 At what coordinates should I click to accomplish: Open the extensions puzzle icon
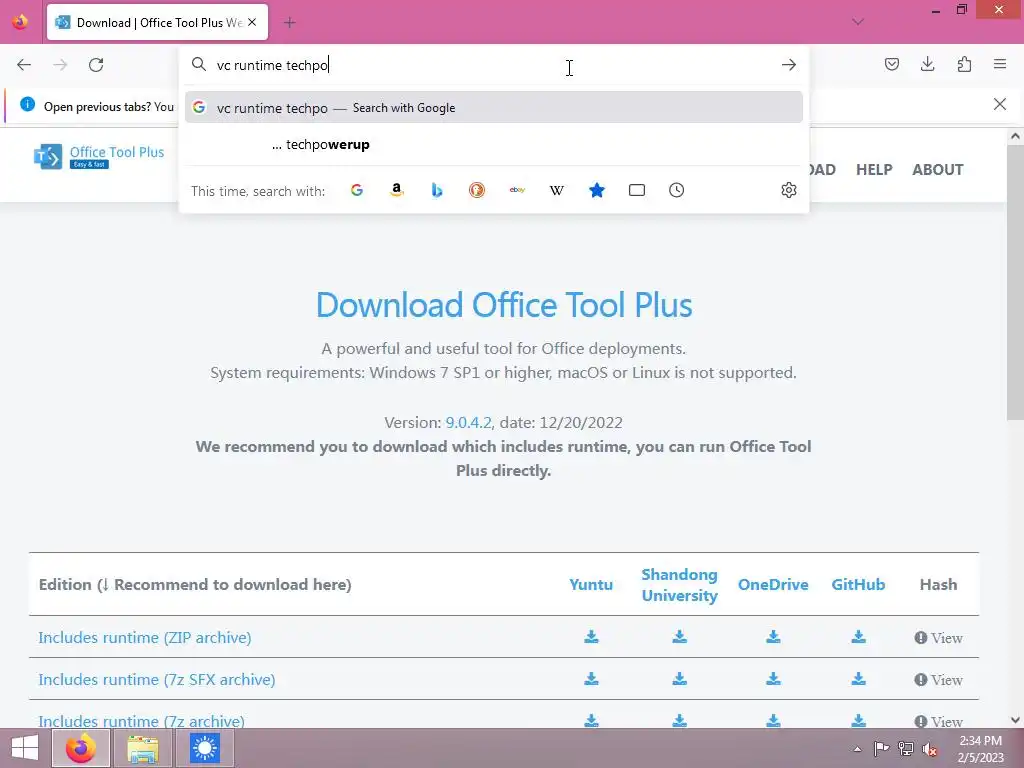click(964, 64)
